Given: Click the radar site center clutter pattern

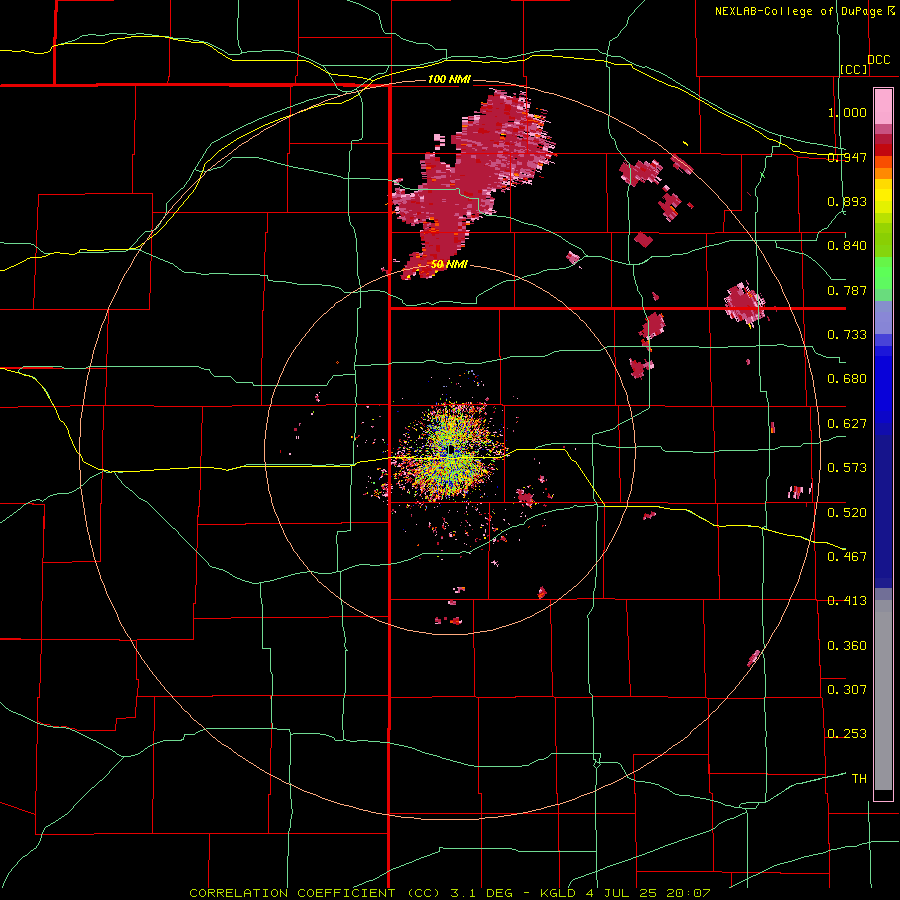Looking at the screenshot, I should tap(451, 453).
